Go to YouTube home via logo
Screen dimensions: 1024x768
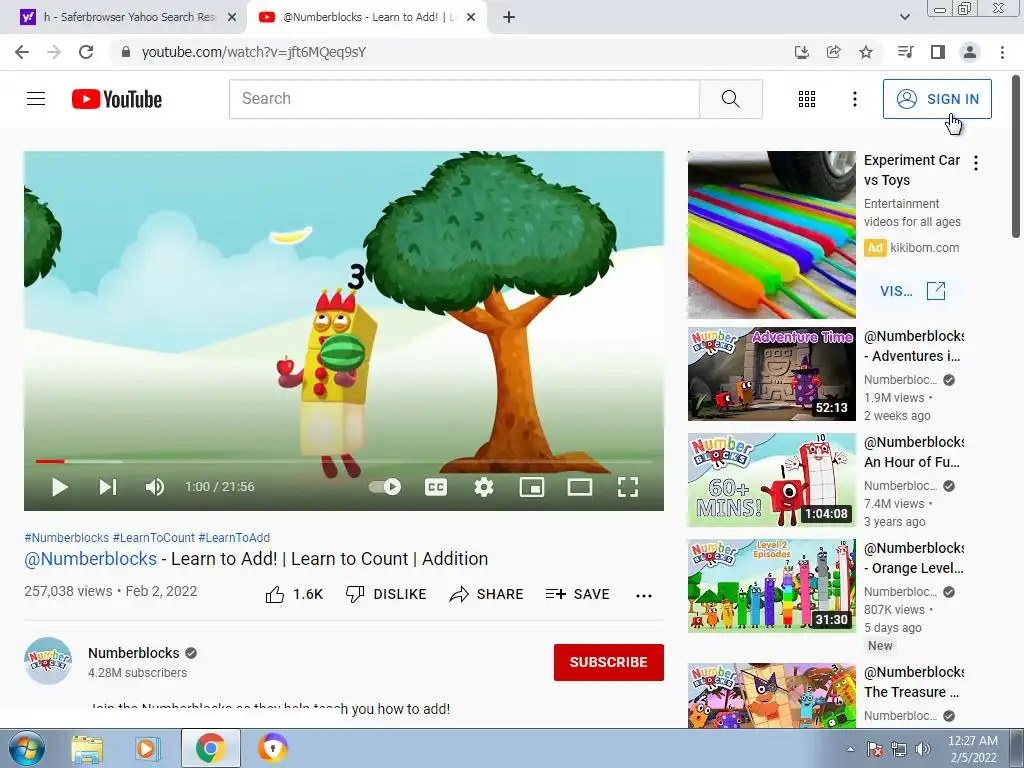(117, 99)
